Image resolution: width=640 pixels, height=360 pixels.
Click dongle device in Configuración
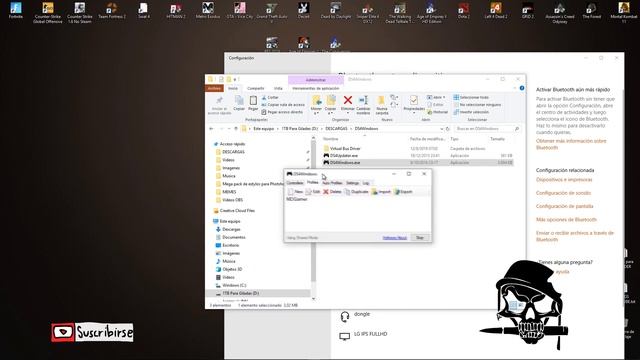[355, 315]
